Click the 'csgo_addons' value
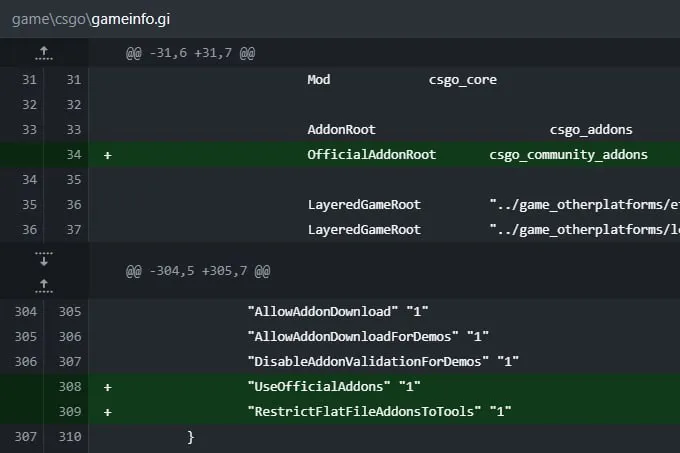Viewport: 680px width, 453px height. tap(591, 130)
